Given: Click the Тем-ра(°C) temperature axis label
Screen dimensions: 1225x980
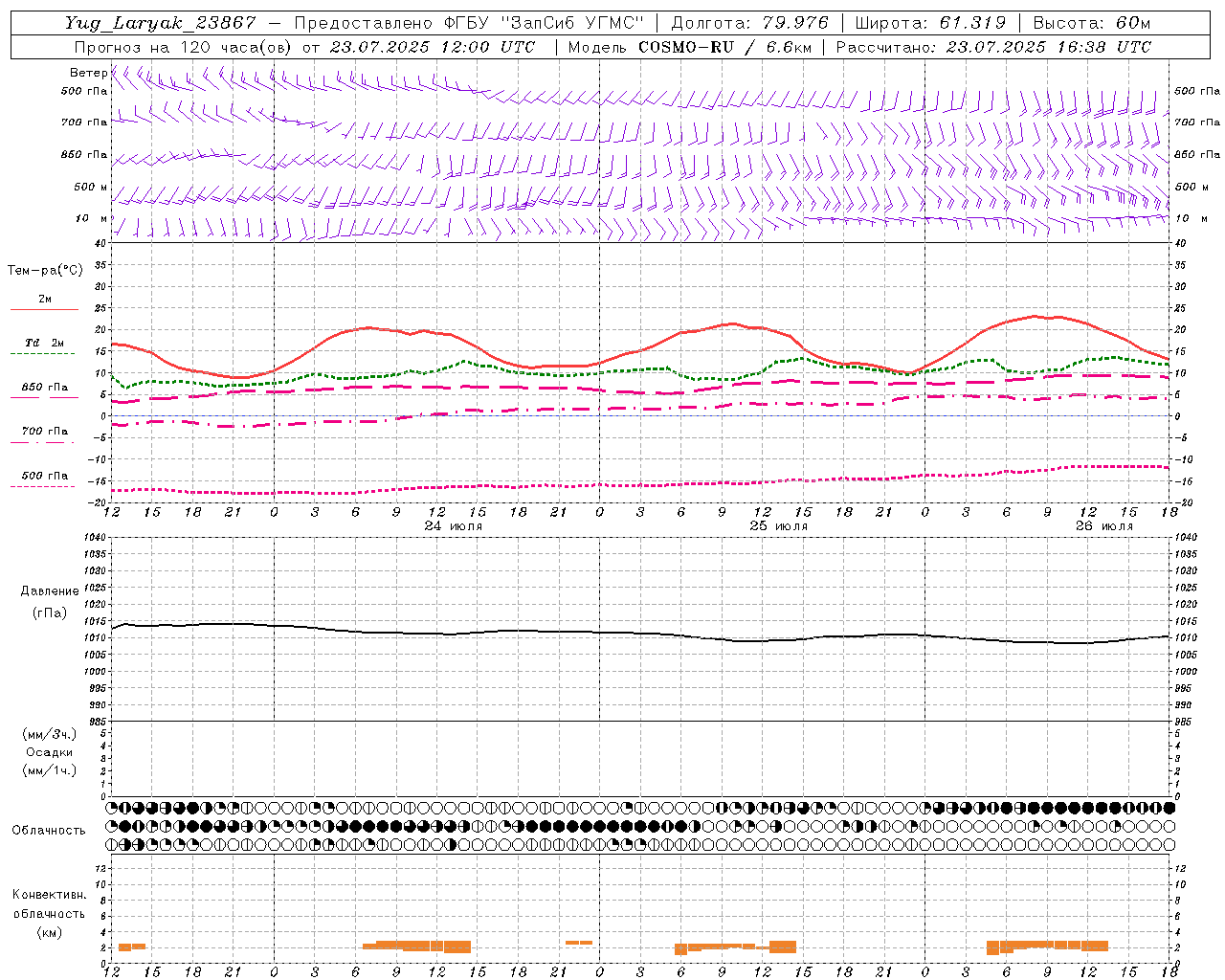Looking at the screenshot, I should (x=45, y=271).
